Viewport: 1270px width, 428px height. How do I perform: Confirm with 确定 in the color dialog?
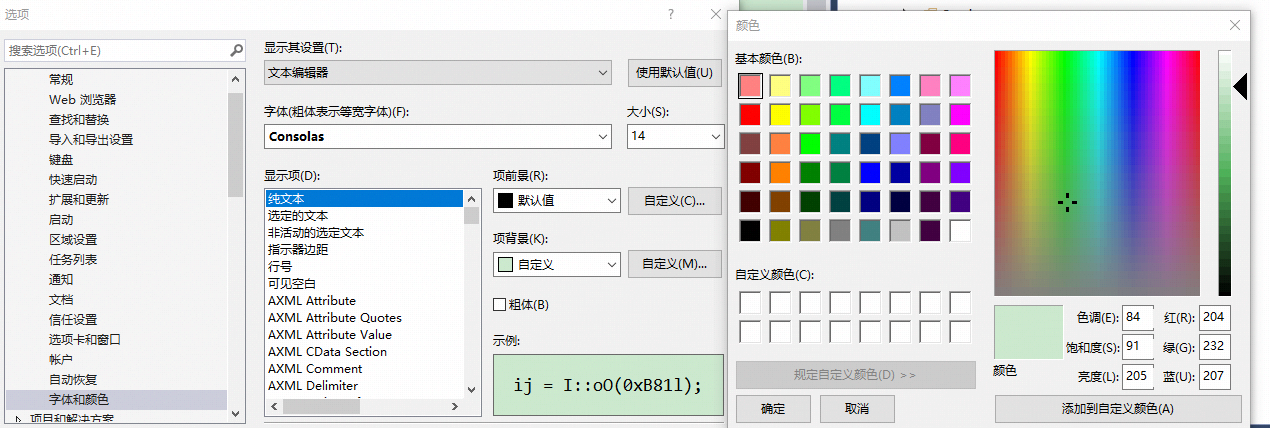coord(773,409)
